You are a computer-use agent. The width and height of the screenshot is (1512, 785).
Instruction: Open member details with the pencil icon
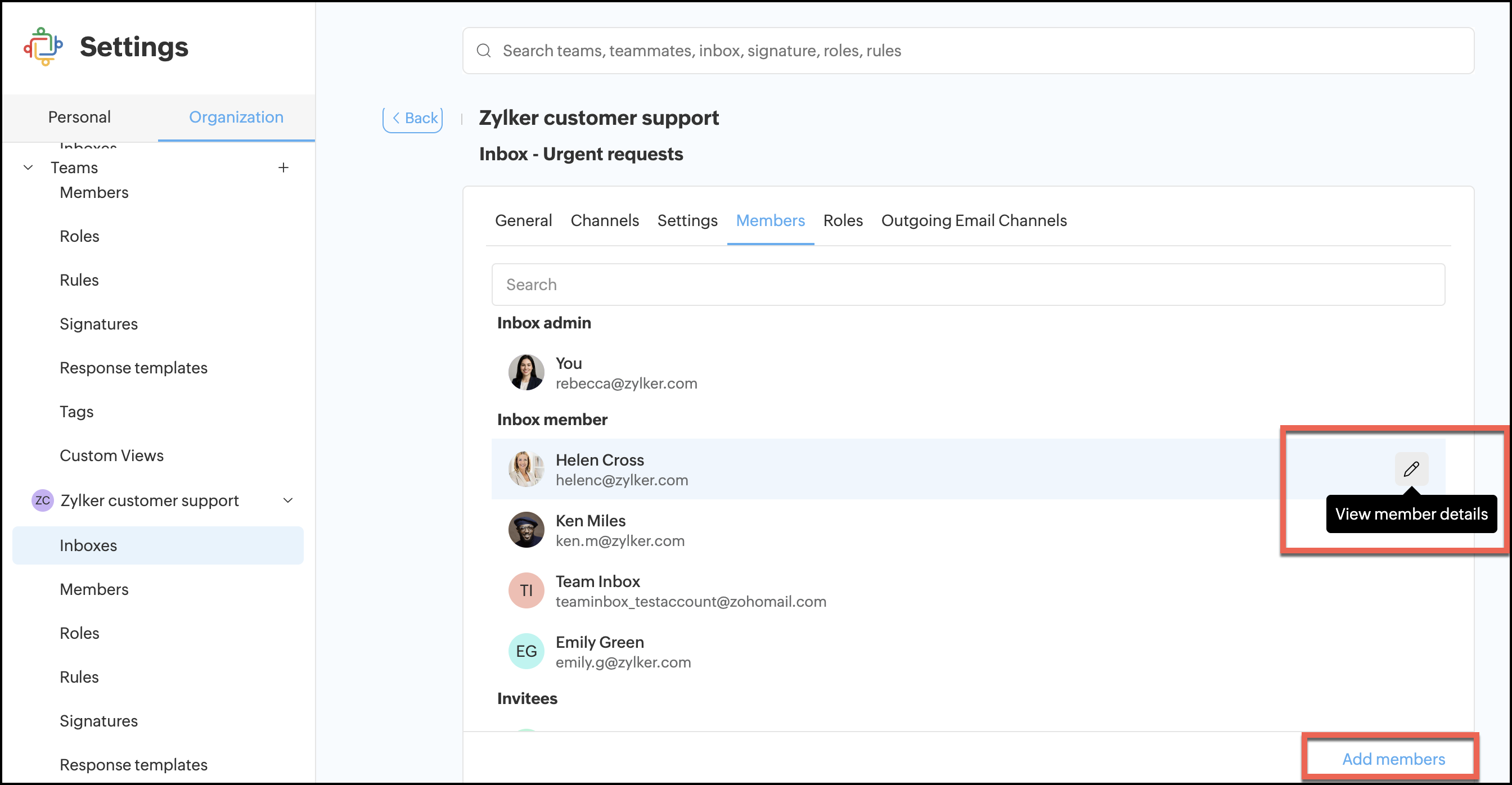[1412, 468]
